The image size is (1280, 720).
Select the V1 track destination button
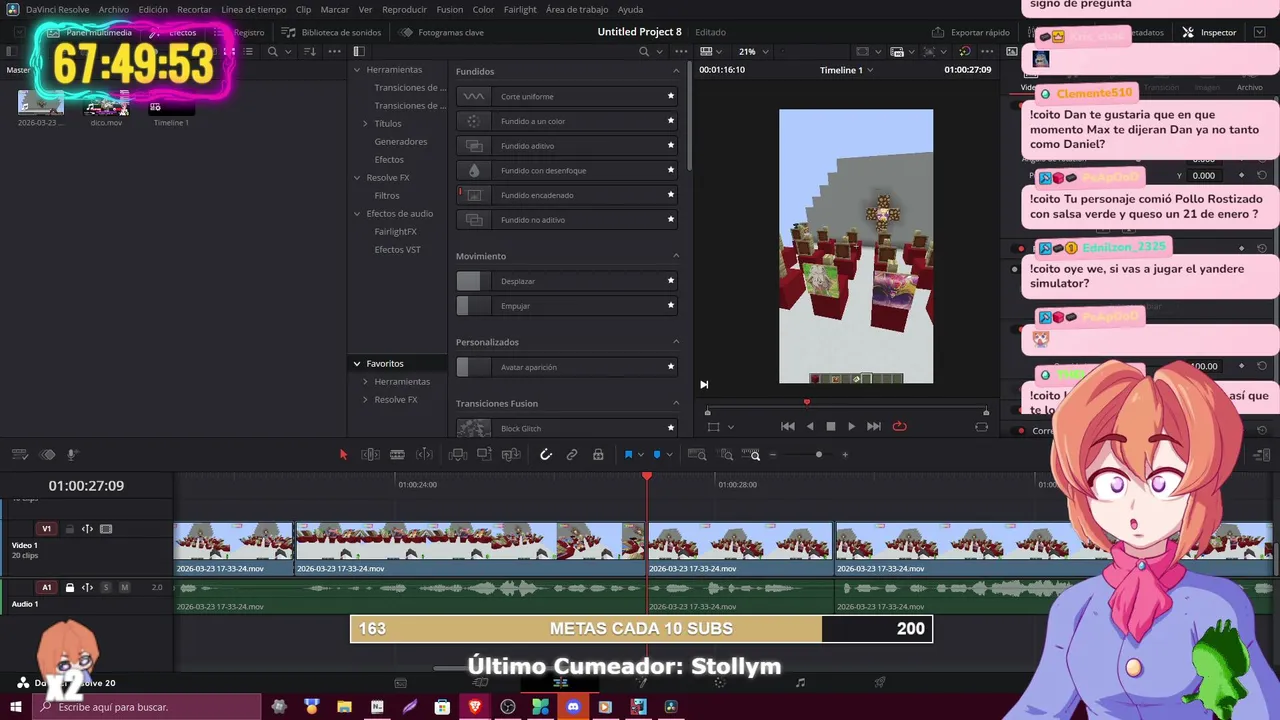point(46,529)
